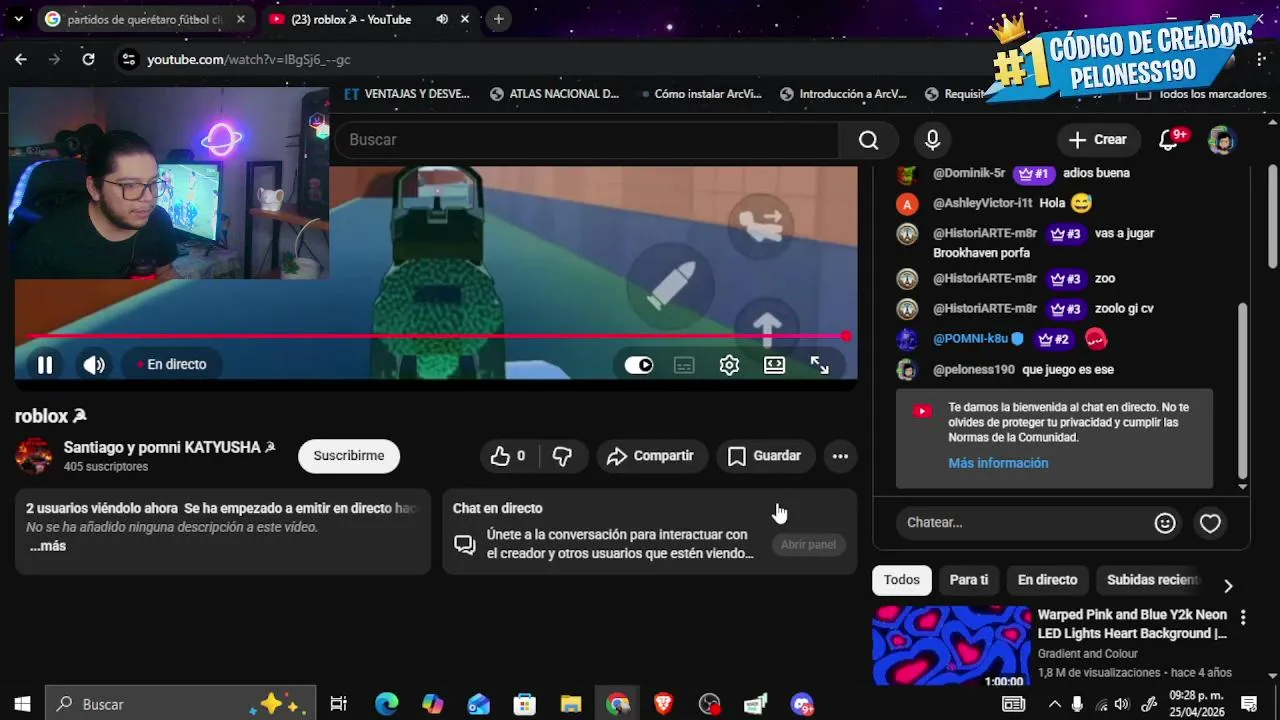
Task: Go fullscreen with the player
Action: (819, 365)
